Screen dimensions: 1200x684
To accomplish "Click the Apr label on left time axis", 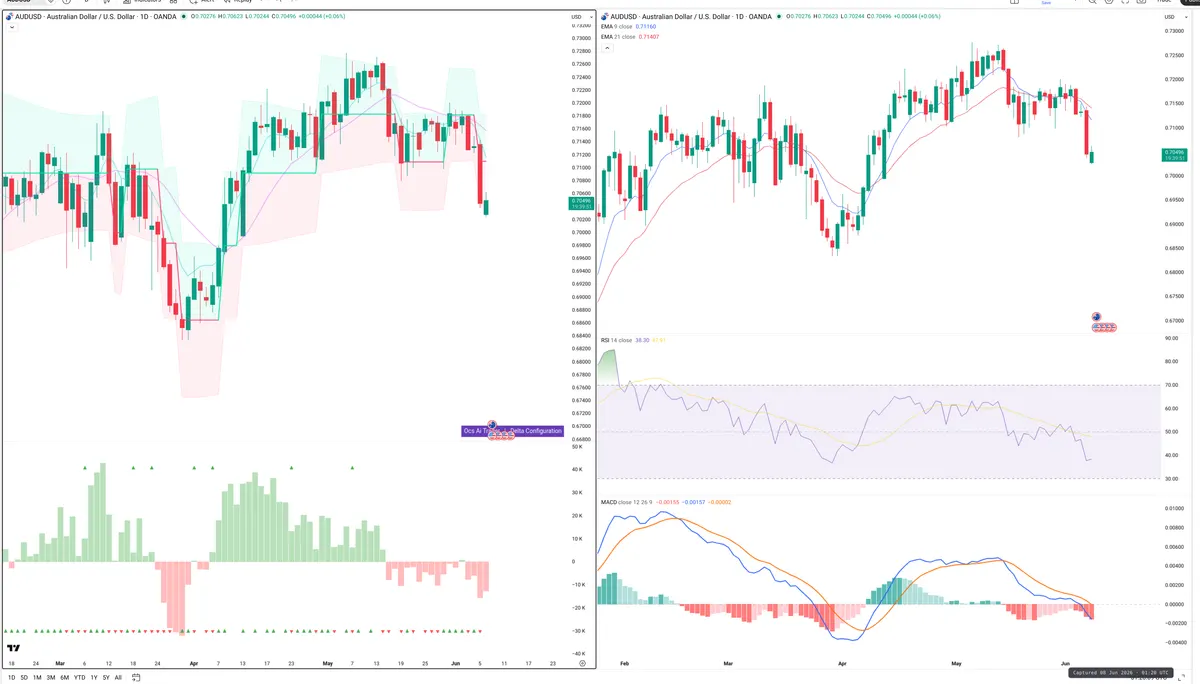I will [x=194, y=663].
